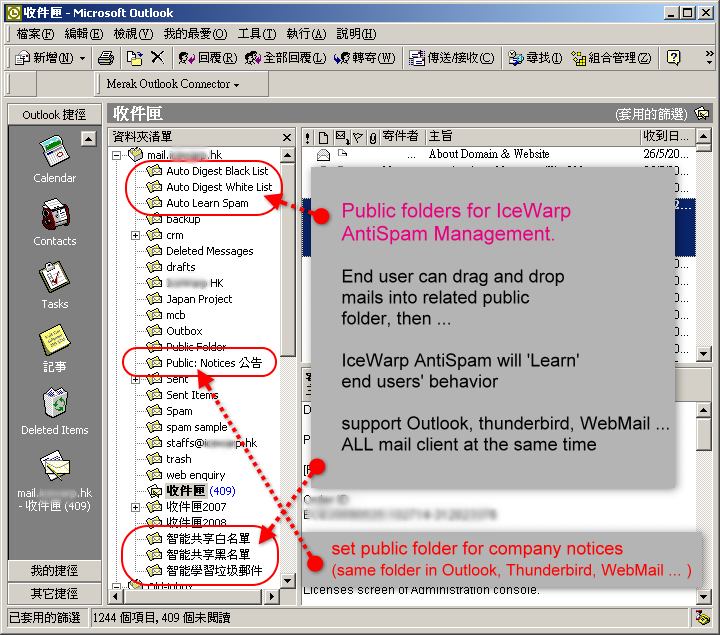Open the Help (說明) menu
The height and width of the screenshot is (635, 720).
[356, 34]
